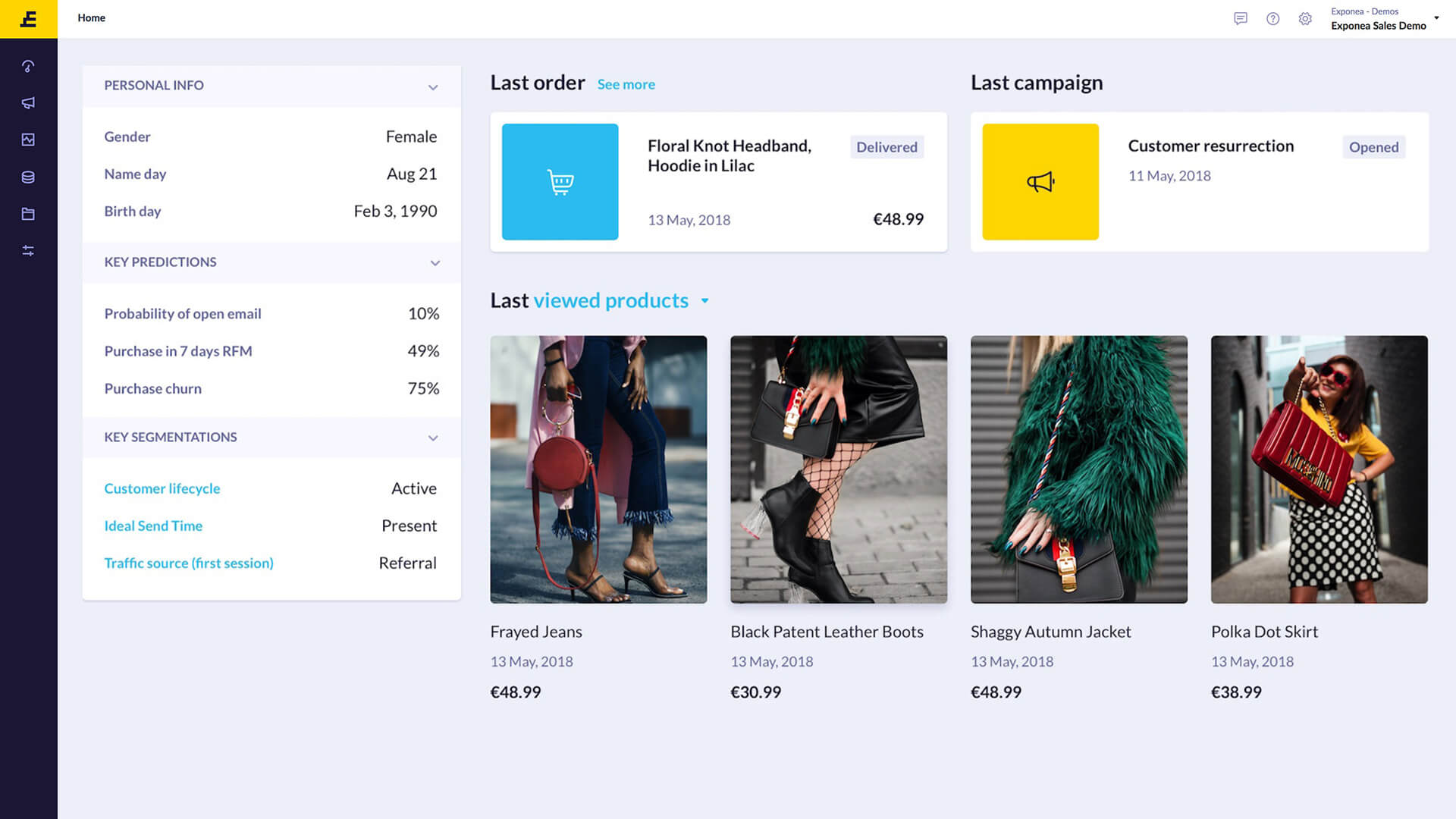Select the Campaigns megaphone icon in sidebar
Screen dimensions: 1456x819
29,102
